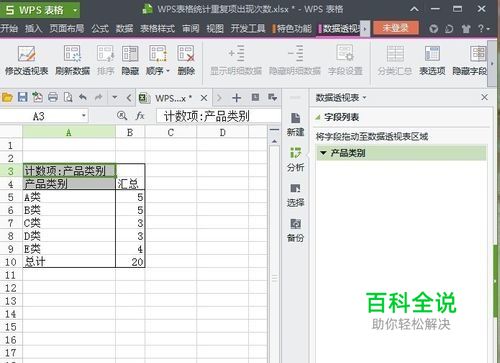Click 显示明细数据 show detail button

(236, 60)
